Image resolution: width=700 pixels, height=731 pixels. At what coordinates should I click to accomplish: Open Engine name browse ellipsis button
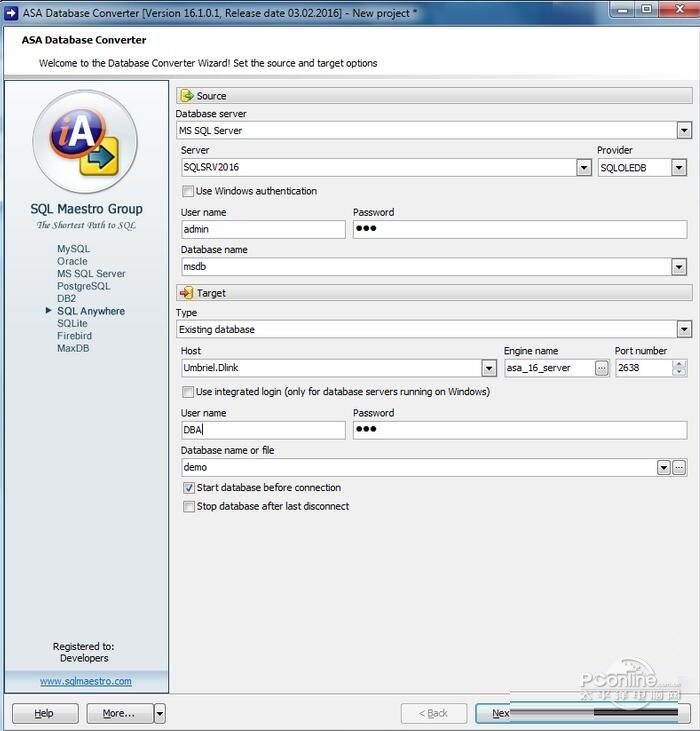(x=601, y=368)
